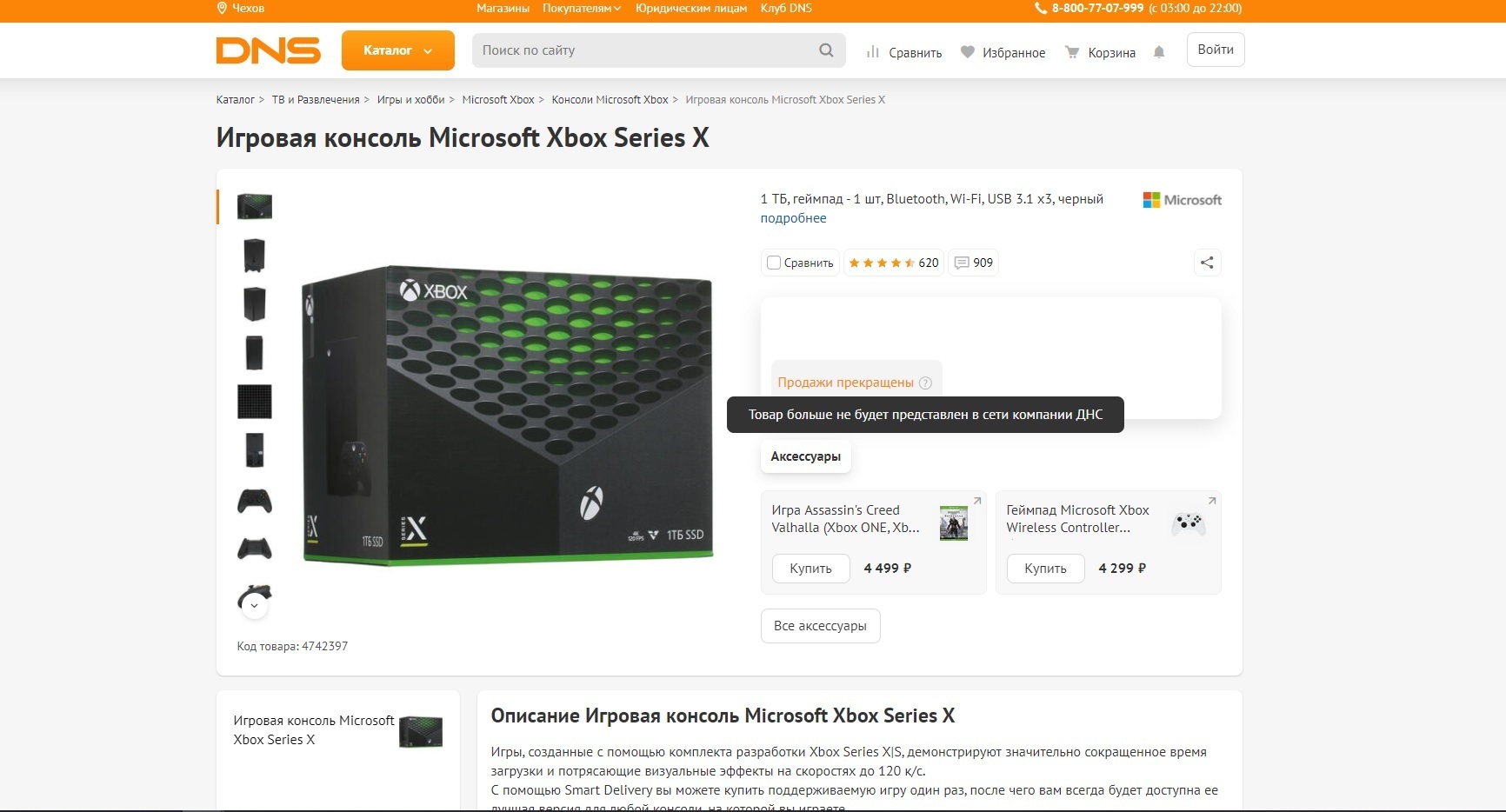Select the black gamepad thumbnail
1506x812 pixels.
click(x=254, y=501)
